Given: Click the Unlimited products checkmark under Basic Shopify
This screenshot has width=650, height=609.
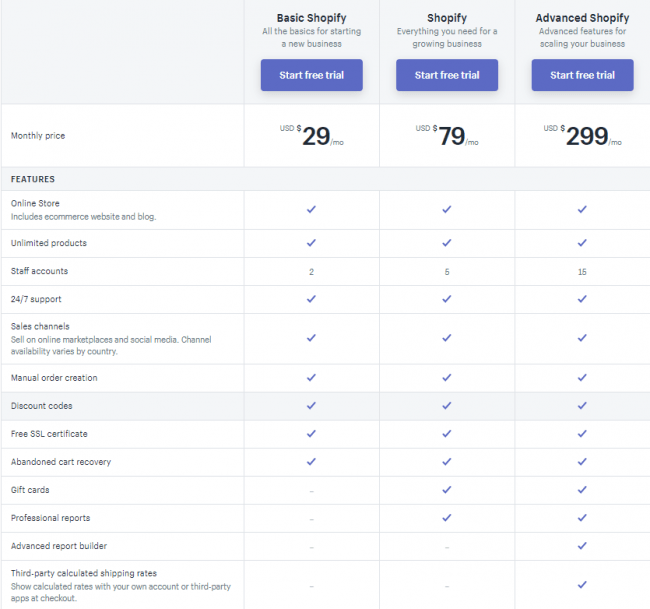Looking at the screenshot, I should [311, 243].
